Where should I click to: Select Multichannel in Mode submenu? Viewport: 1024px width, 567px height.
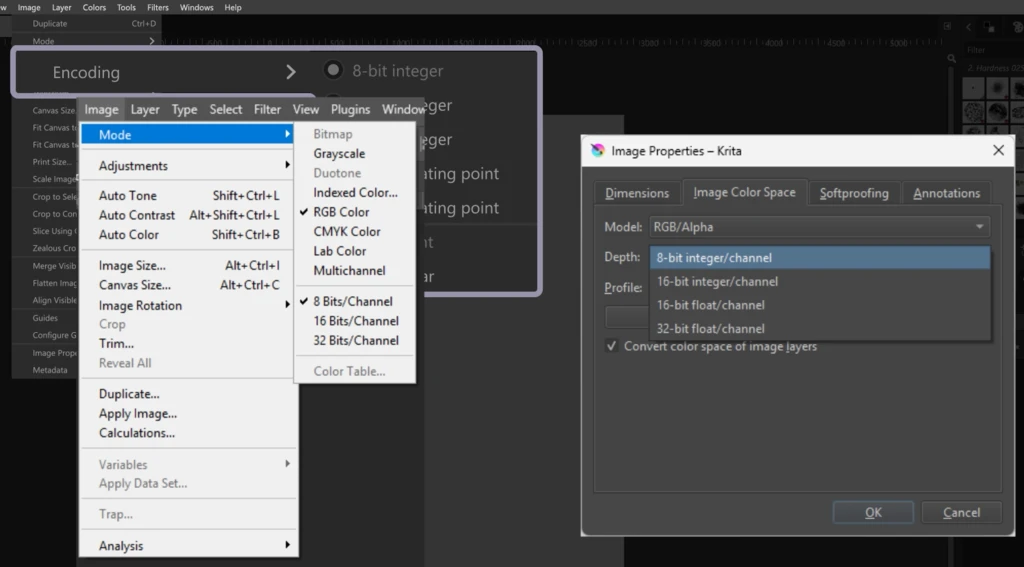point(355,270)
